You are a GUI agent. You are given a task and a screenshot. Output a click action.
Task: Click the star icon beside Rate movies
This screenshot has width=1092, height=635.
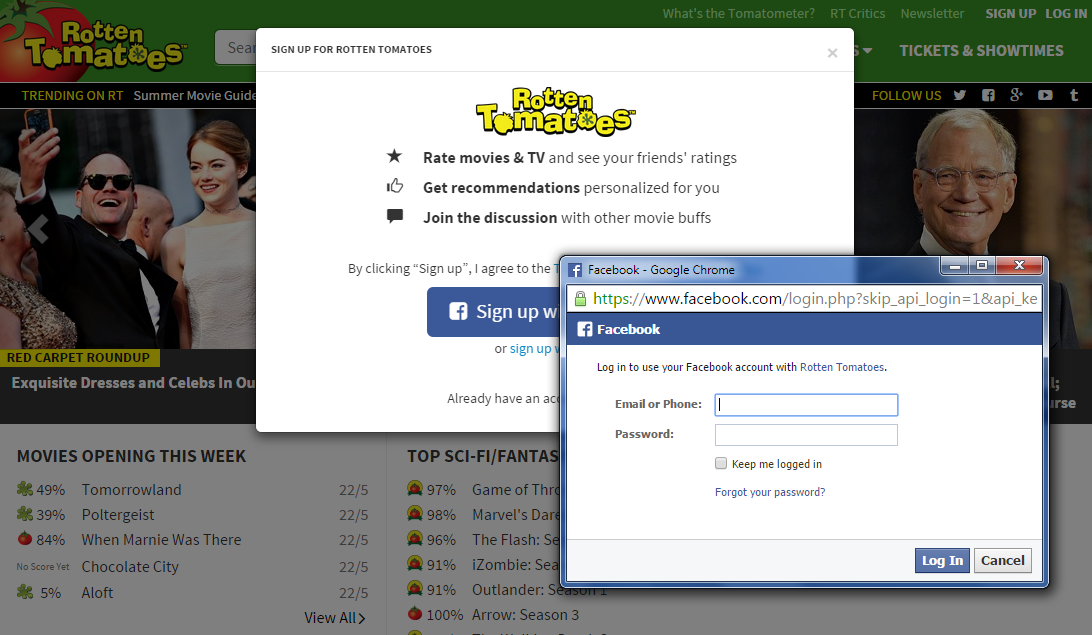click(x=394, y=156)
